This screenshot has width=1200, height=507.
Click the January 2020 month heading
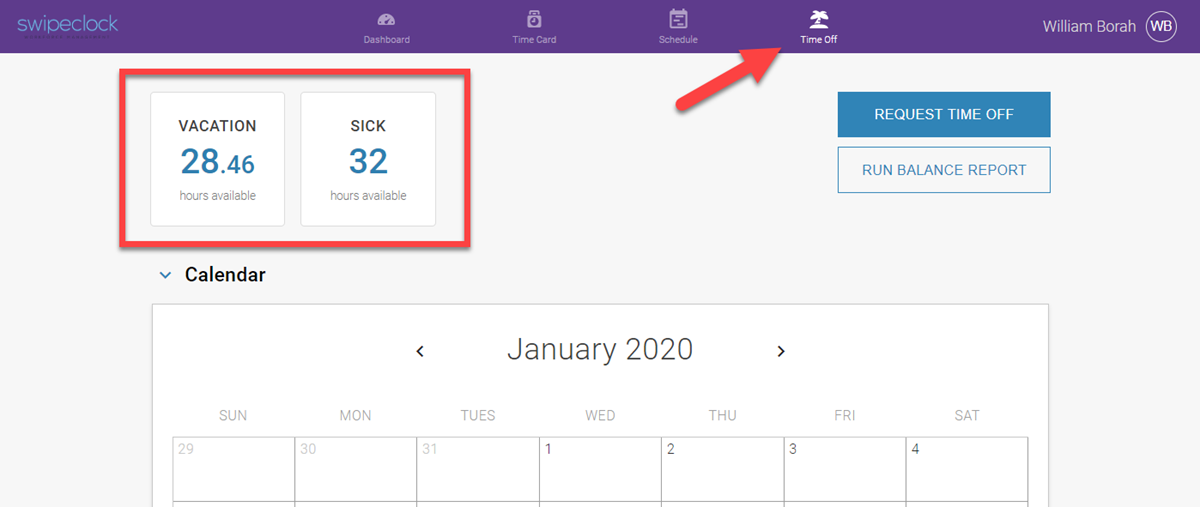[600, 349]
